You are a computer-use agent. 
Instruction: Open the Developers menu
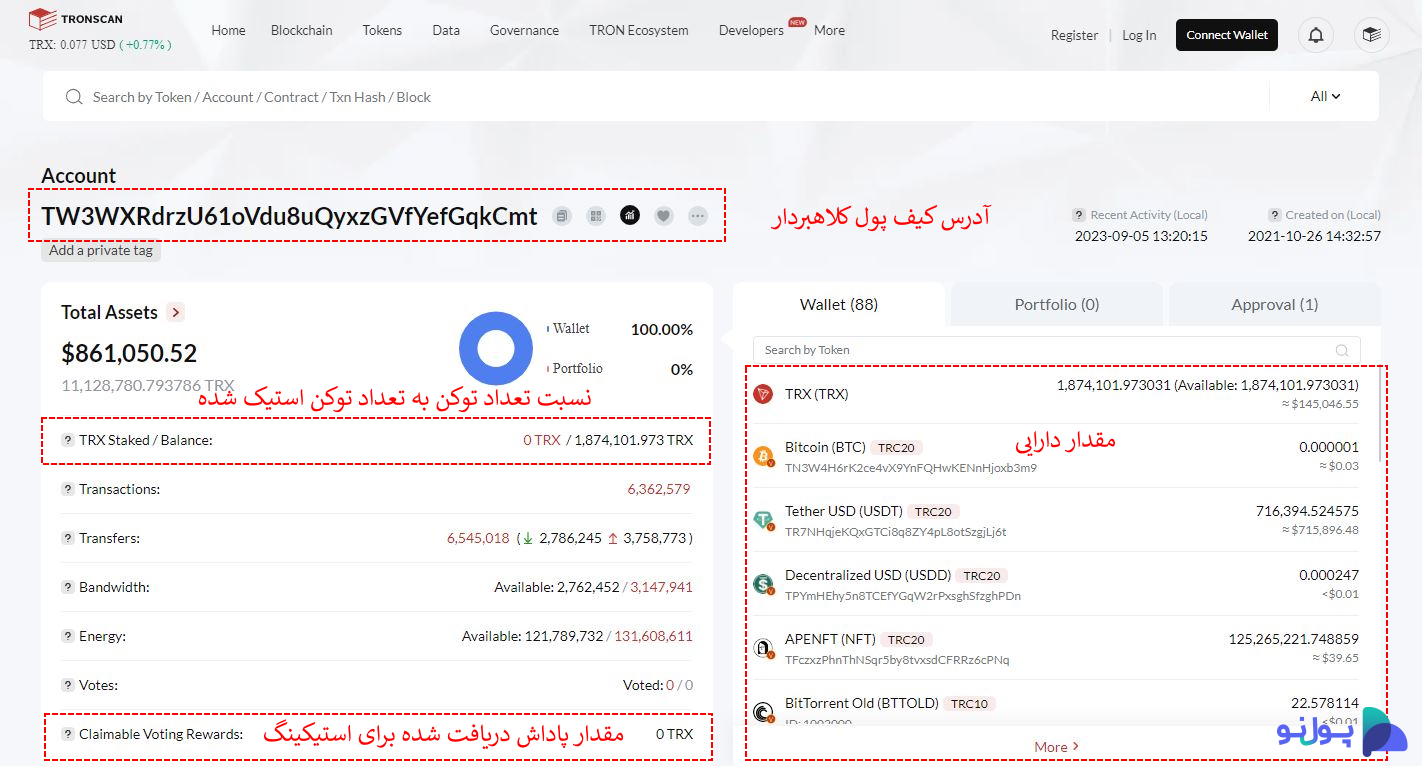[751, 30]
